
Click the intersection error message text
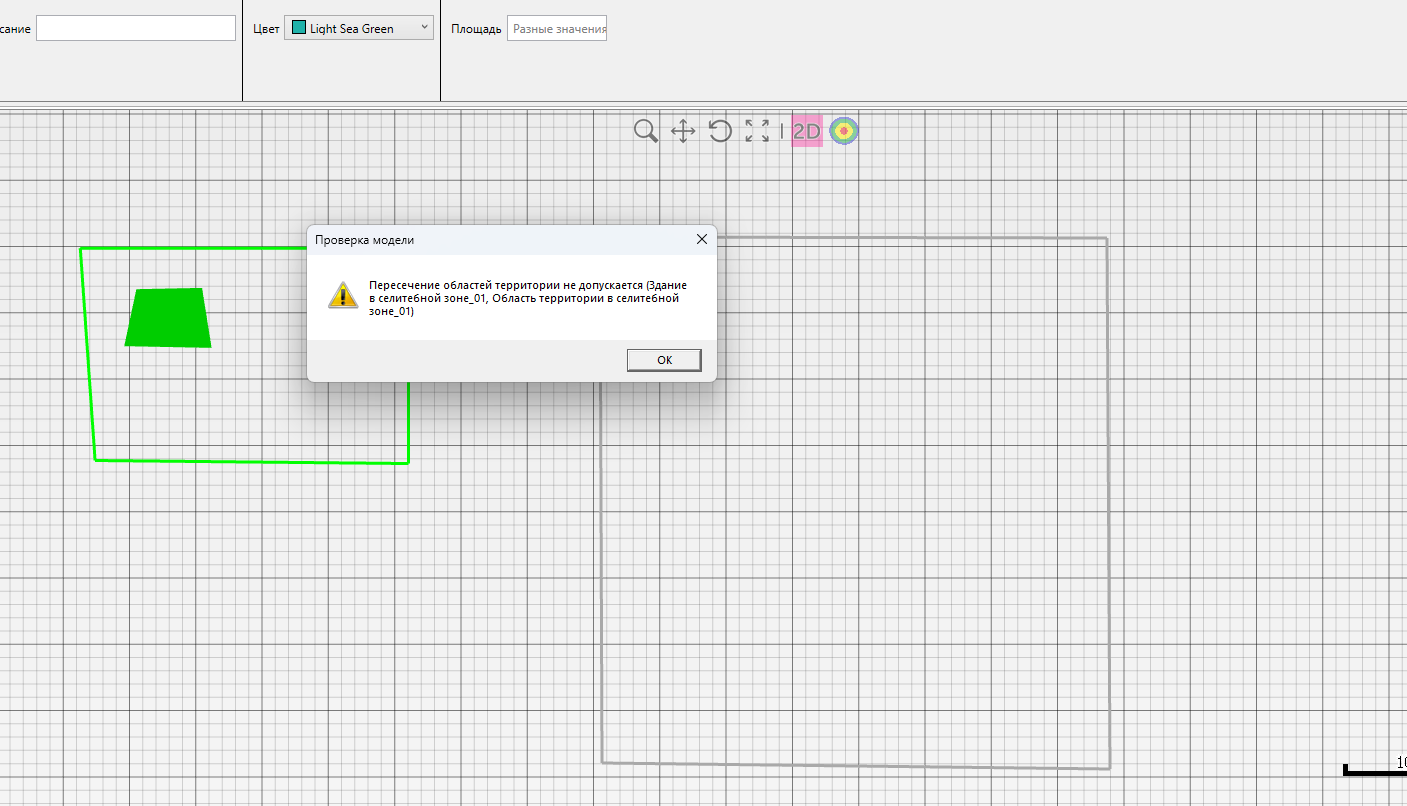(x=527, y=298)
